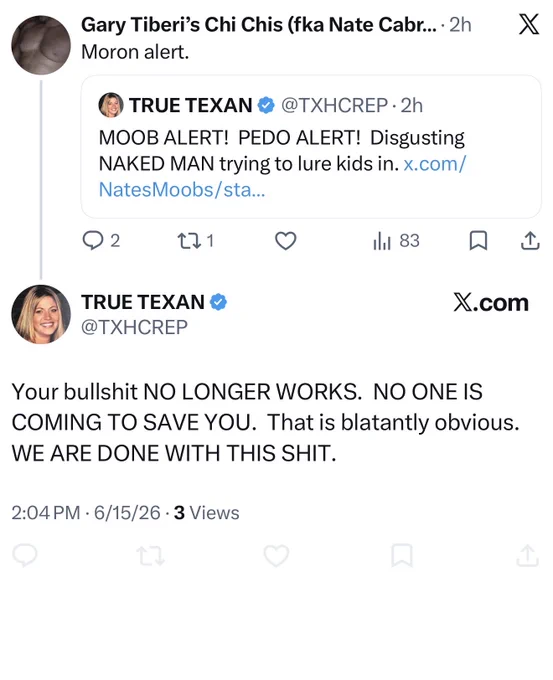Open the quoted TRUE TEXAN tweet card
Viewport: 553px width, 680px height.
pos(311,147)
